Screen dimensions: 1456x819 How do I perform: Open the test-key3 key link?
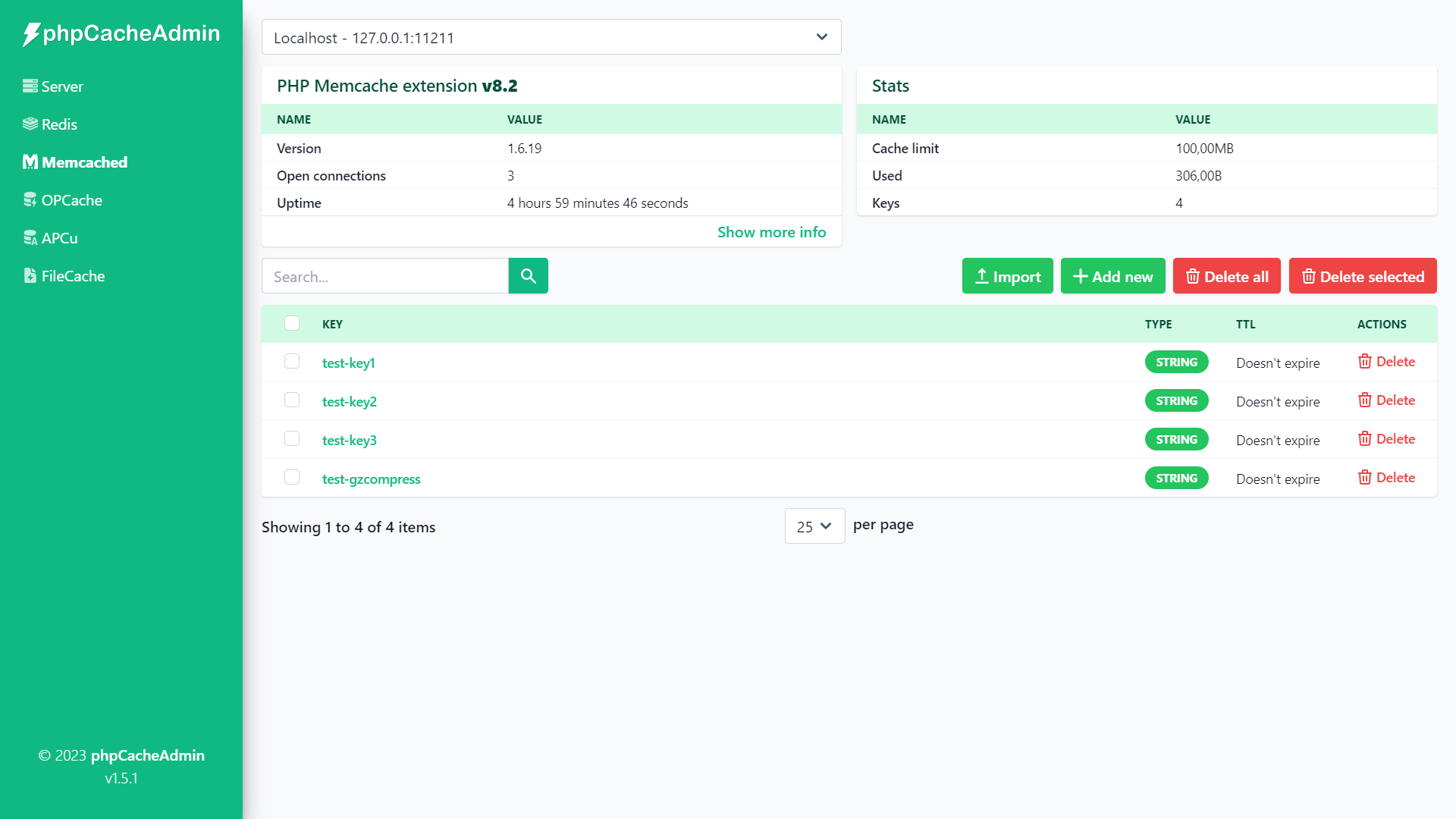(x=349, y=440)
